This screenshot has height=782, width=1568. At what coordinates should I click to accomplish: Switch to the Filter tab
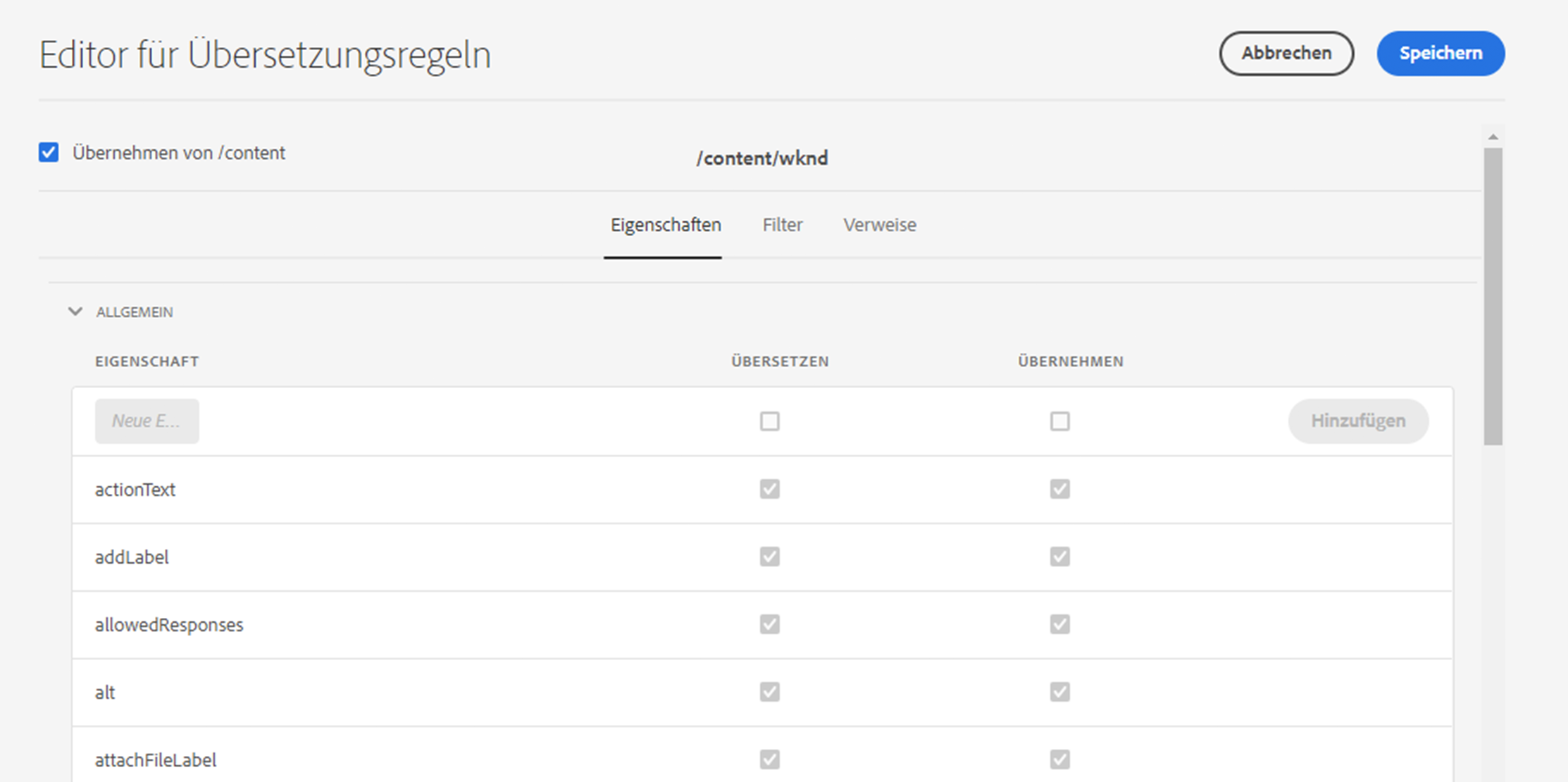tap(782, 225)
